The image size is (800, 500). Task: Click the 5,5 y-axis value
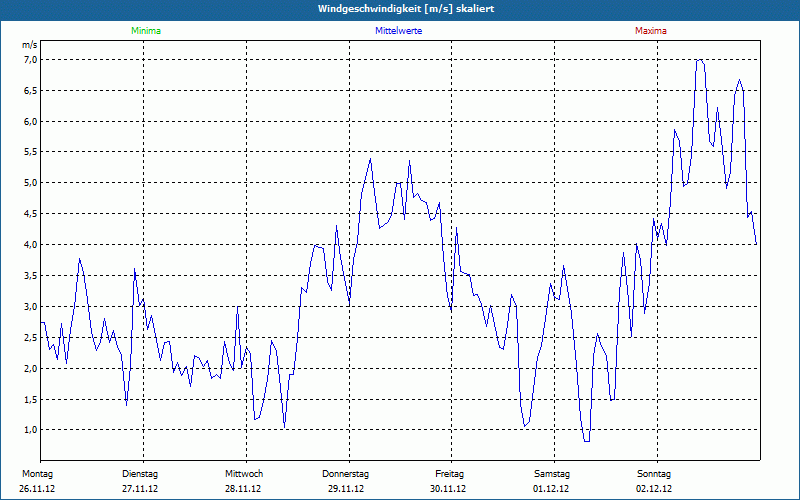coord(30,152)
